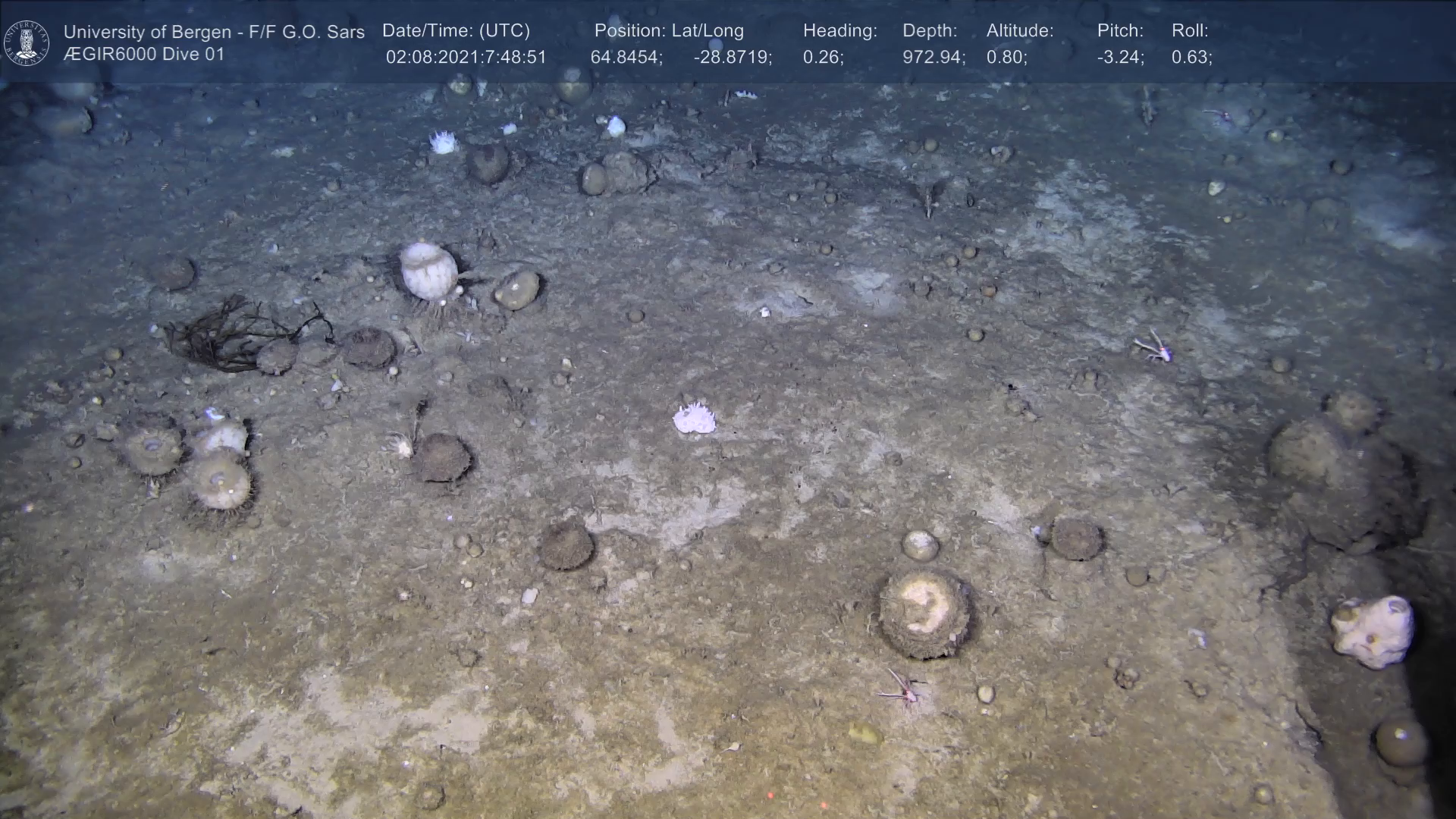The width and height of the screenshot is (1456, 819).
Task: Click the white frilly nudibranch at center
Action: [x=694, y=419]
